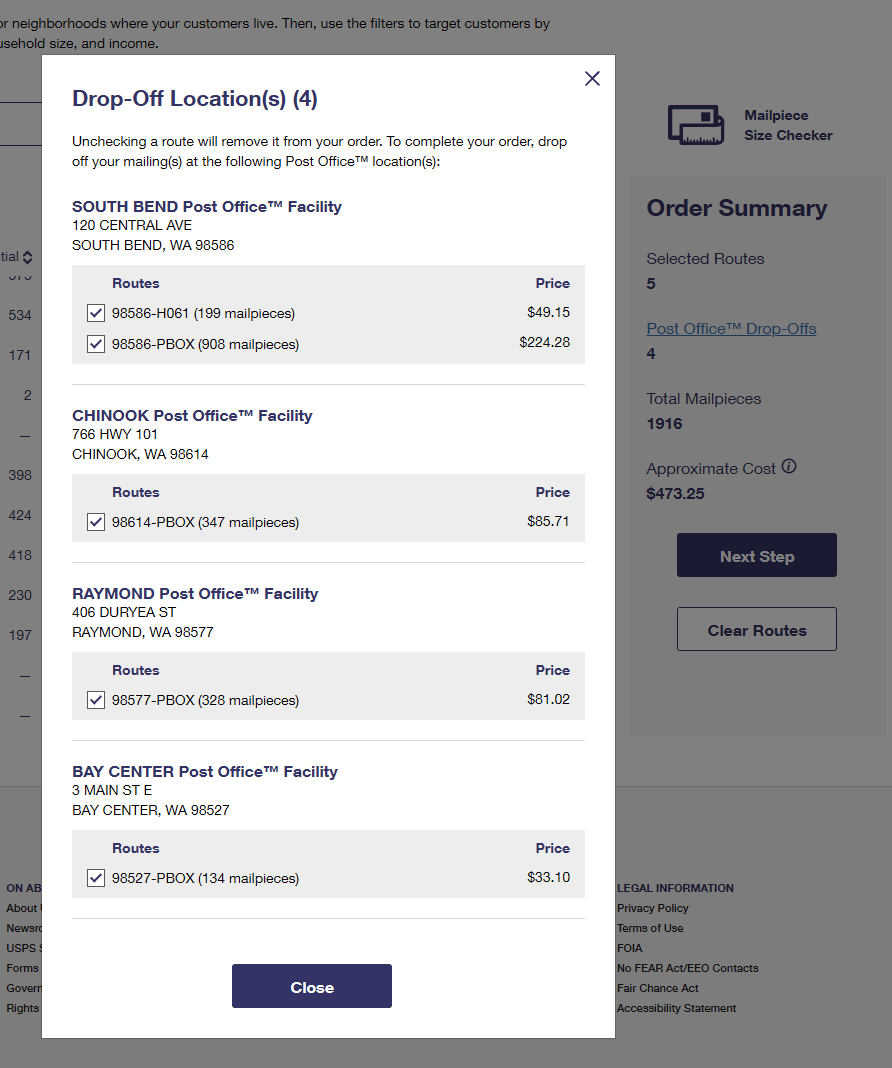This screenshot has width=892, height=1068.
Task: Click the Clear Routes button
Action: coord(756,629)
